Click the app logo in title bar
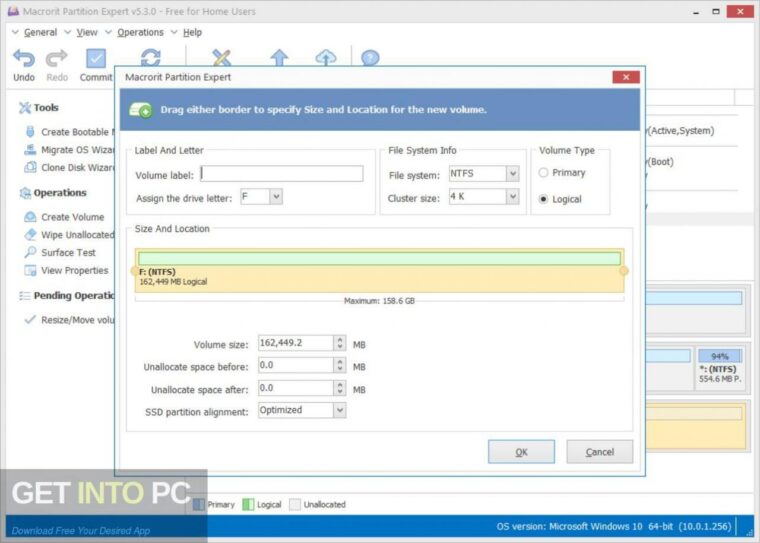 tap(13, 11)
